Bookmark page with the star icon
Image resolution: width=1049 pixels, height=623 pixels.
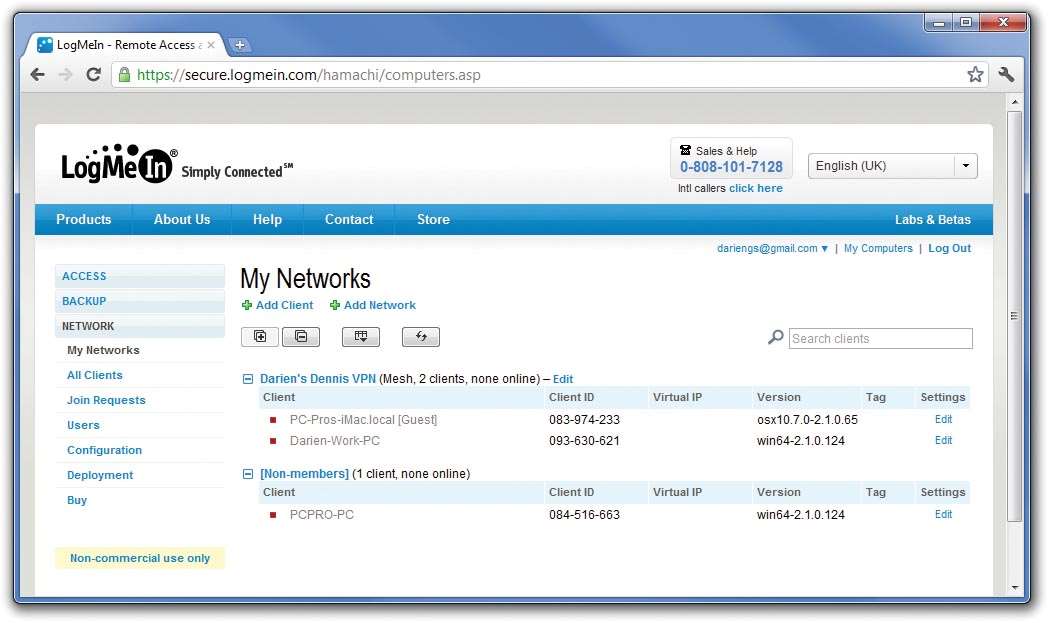(975, 74)
